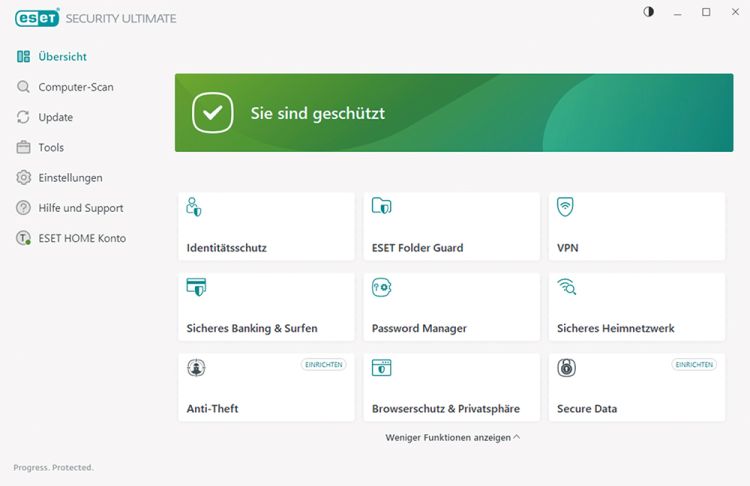The image size is (750, 486).
Task: Open the Übersicht menu entry
Action: click(63, 56)
